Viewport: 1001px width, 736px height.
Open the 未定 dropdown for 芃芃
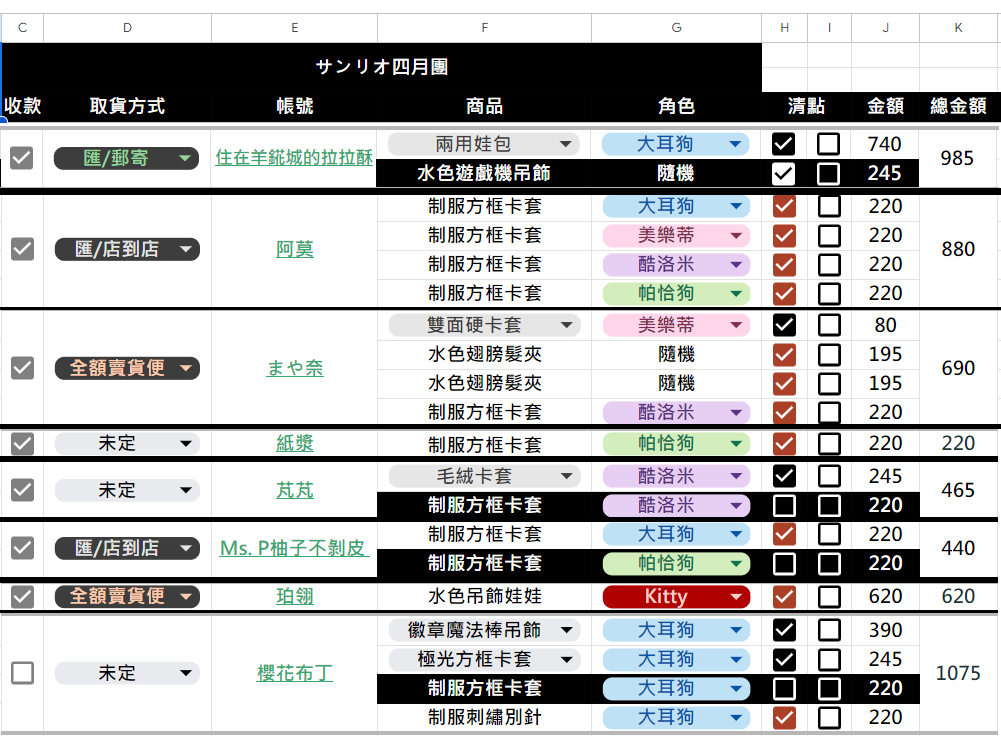click(127, 490)
